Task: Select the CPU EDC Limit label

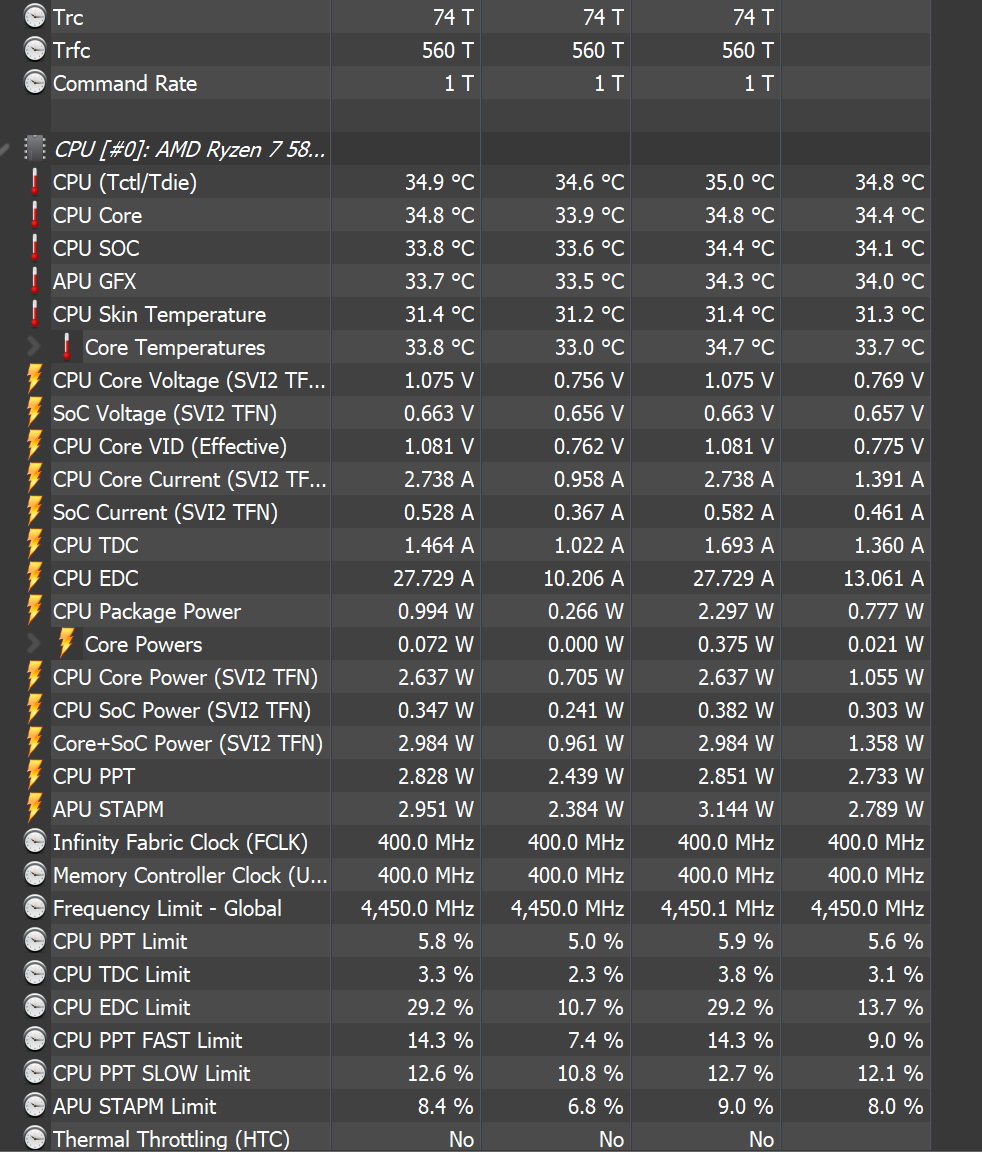Action: click(x=121, y=1007)
